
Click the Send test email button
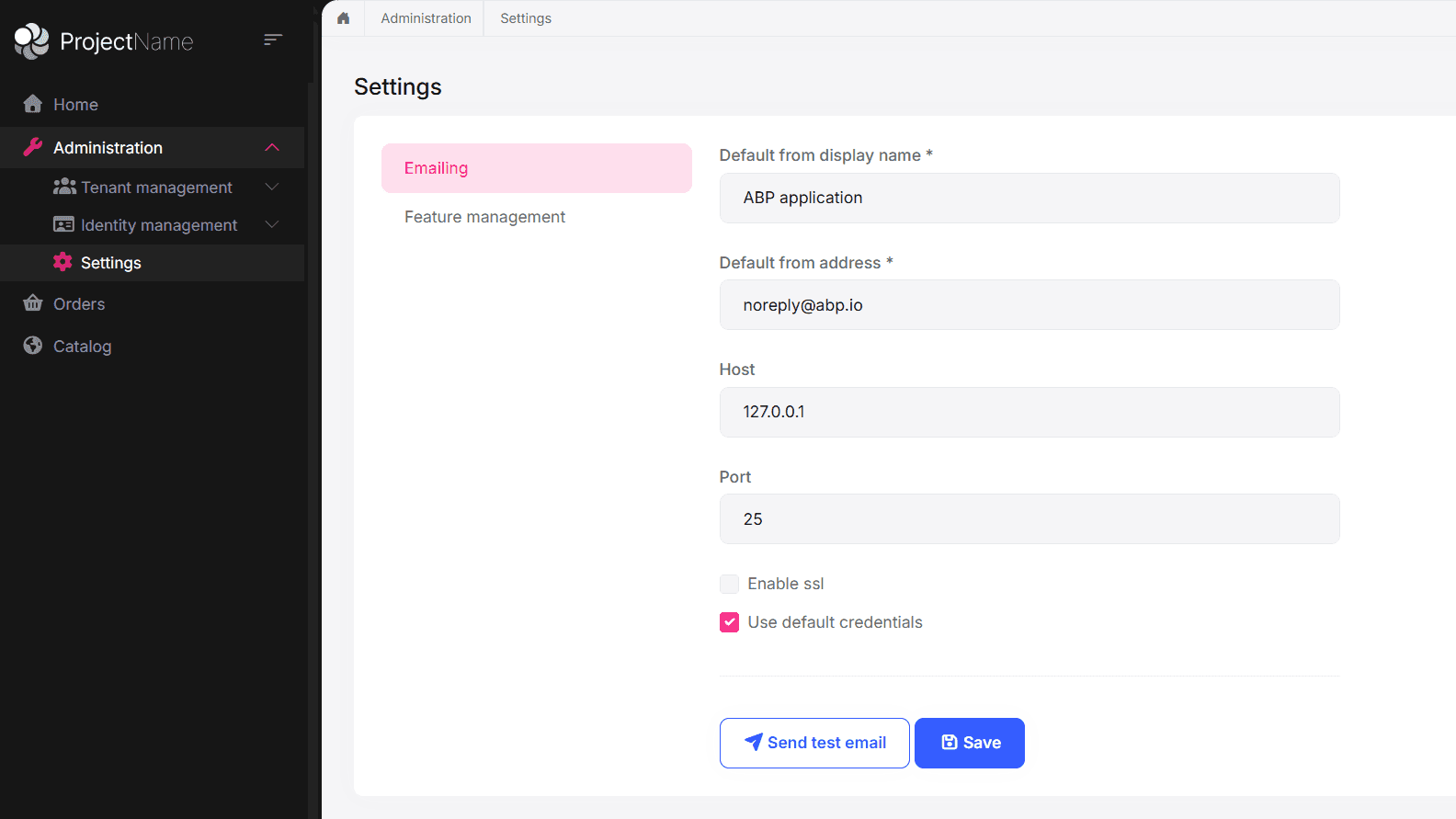814,743
